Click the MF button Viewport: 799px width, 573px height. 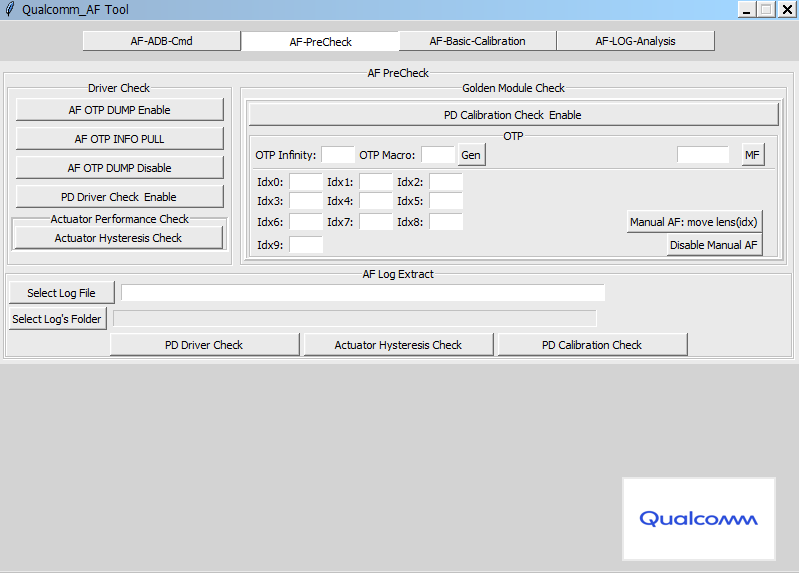tap(752, 155)
